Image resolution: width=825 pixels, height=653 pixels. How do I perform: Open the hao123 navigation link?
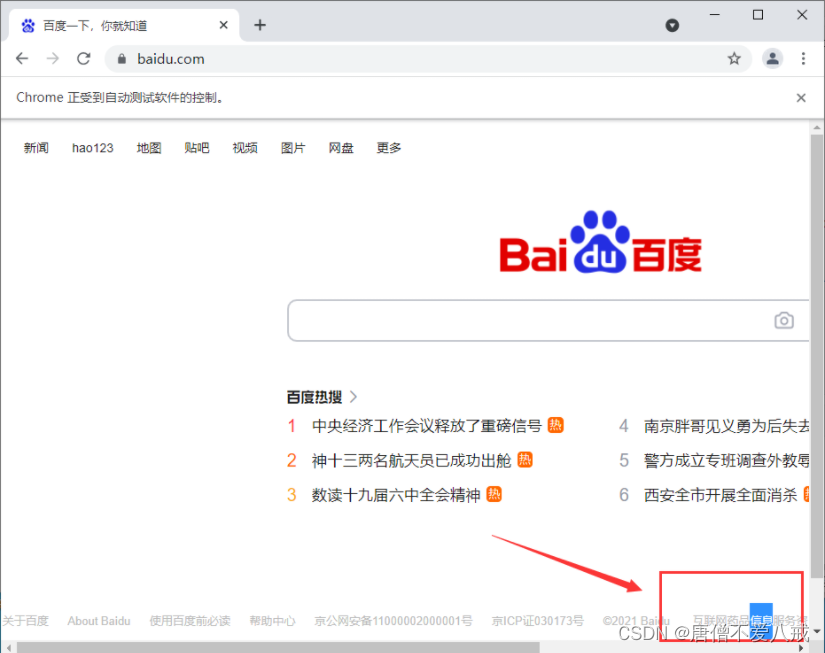(x=93, y=148)
